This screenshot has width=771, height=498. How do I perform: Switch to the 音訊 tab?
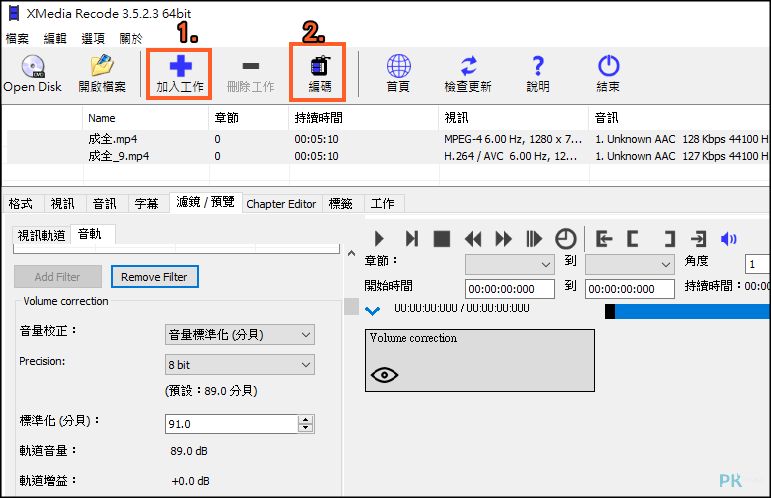[x=105, y=204]
